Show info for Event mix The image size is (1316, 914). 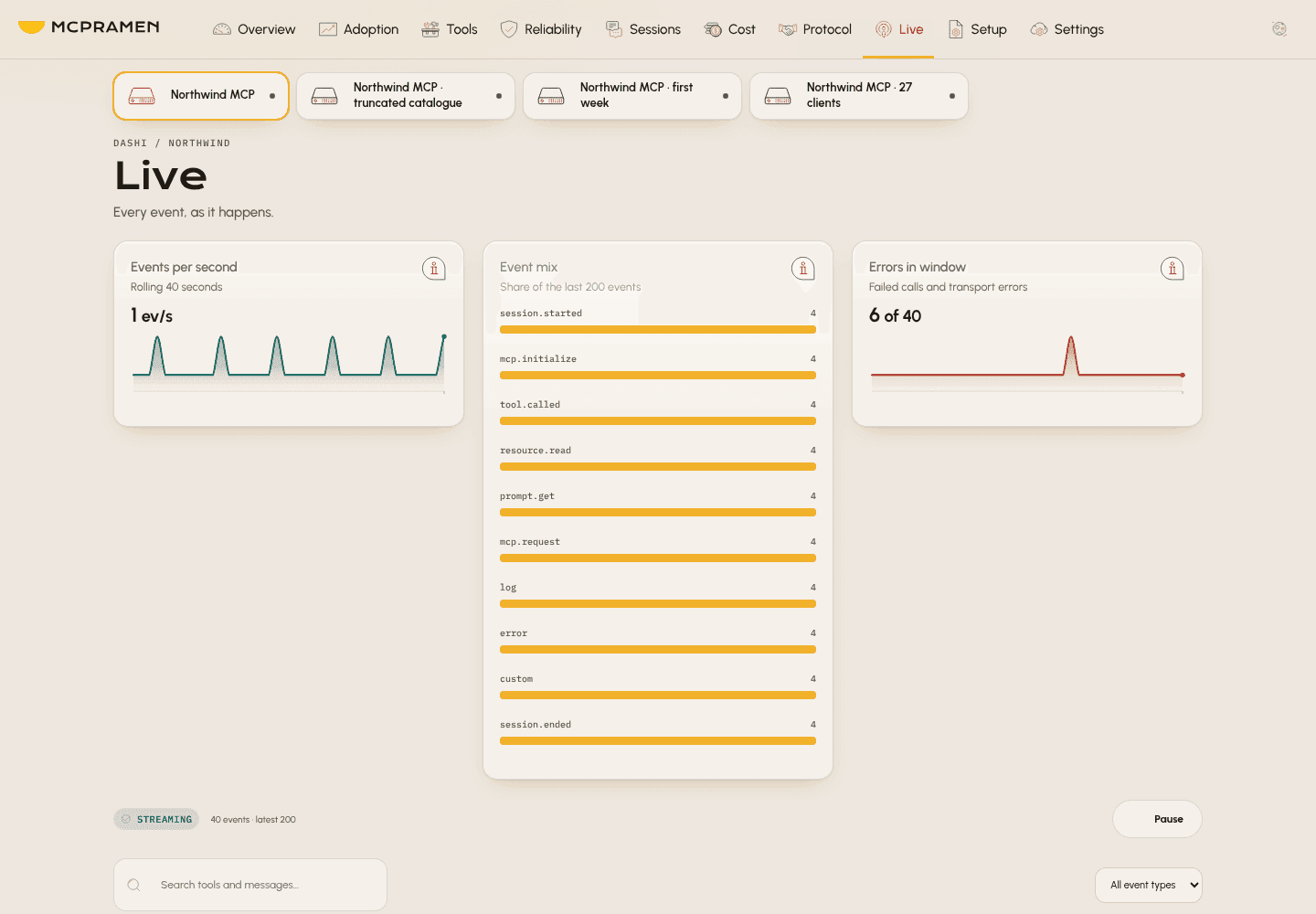tap(803, 269)
